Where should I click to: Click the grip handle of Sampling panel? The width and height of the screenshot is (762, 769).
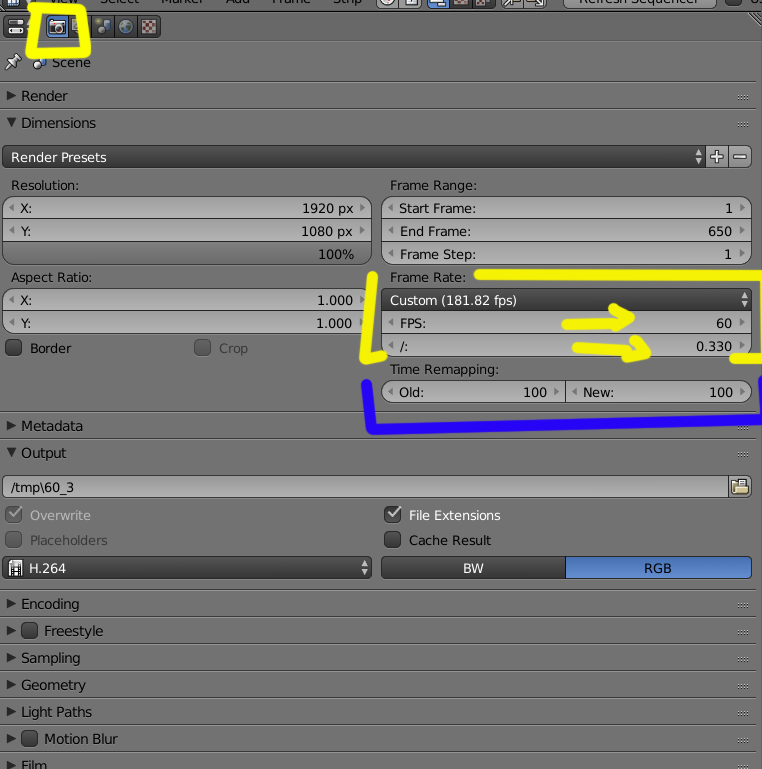click(743, 659)
